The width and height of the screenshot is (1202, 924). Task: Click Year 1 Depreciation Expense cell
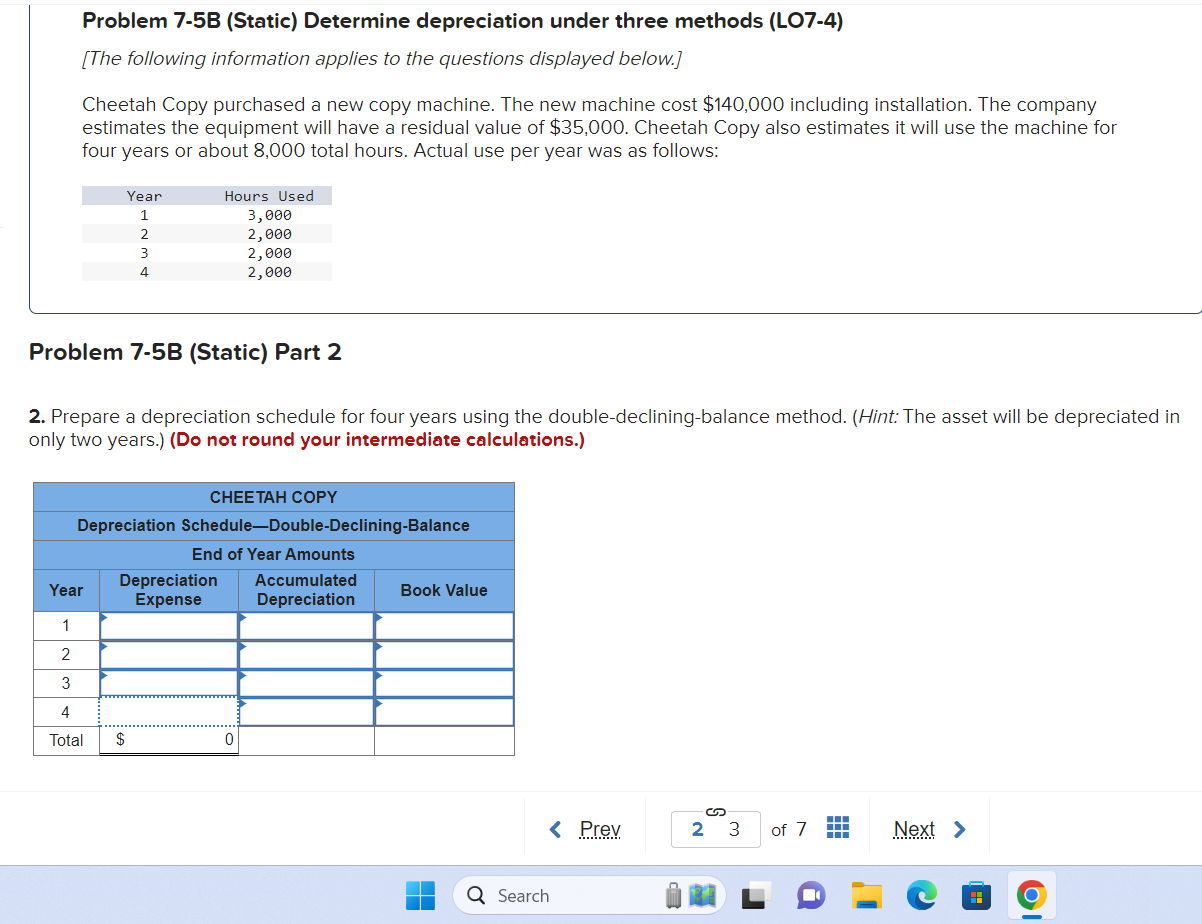coord(168,624)
